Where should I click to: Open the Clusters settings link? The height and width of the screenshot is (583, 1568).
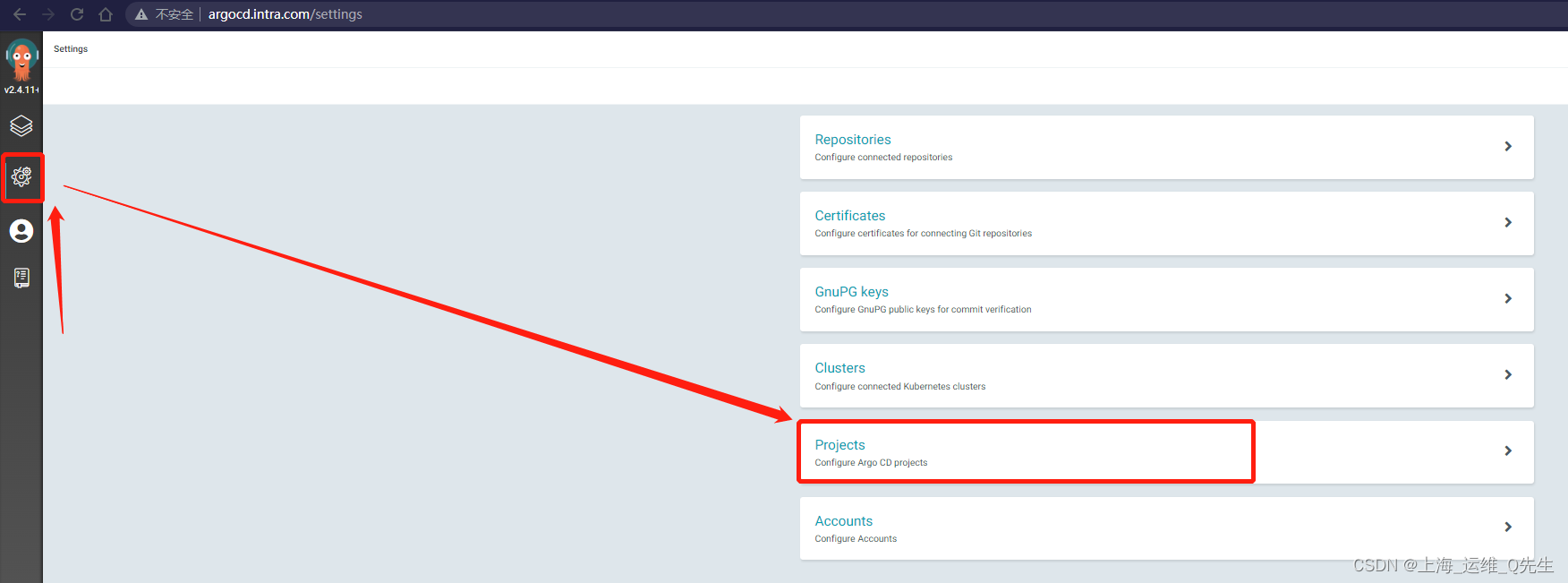(840, 368)
